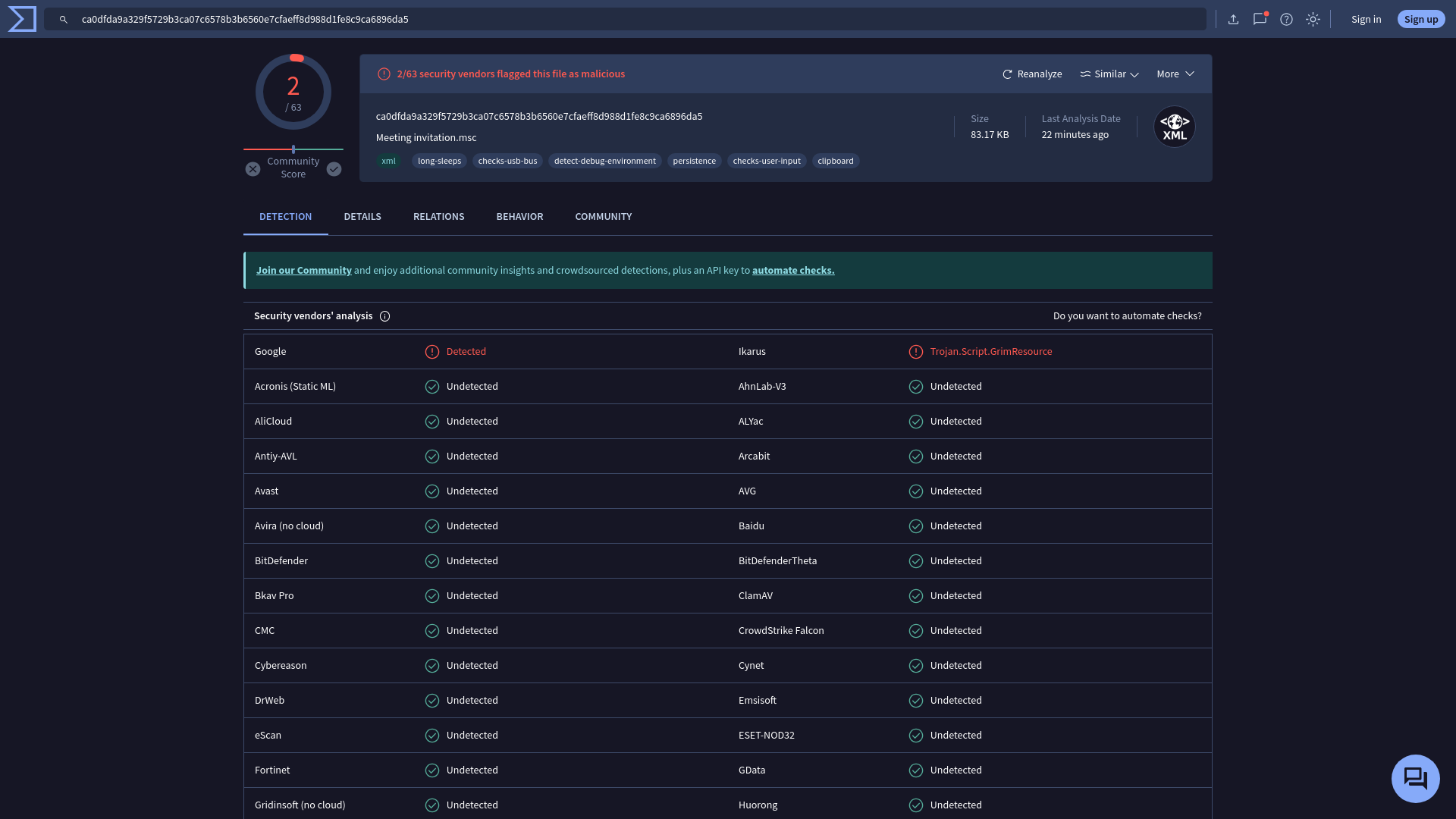Click the check icon in ClamAV row

(x=916, y=596)
